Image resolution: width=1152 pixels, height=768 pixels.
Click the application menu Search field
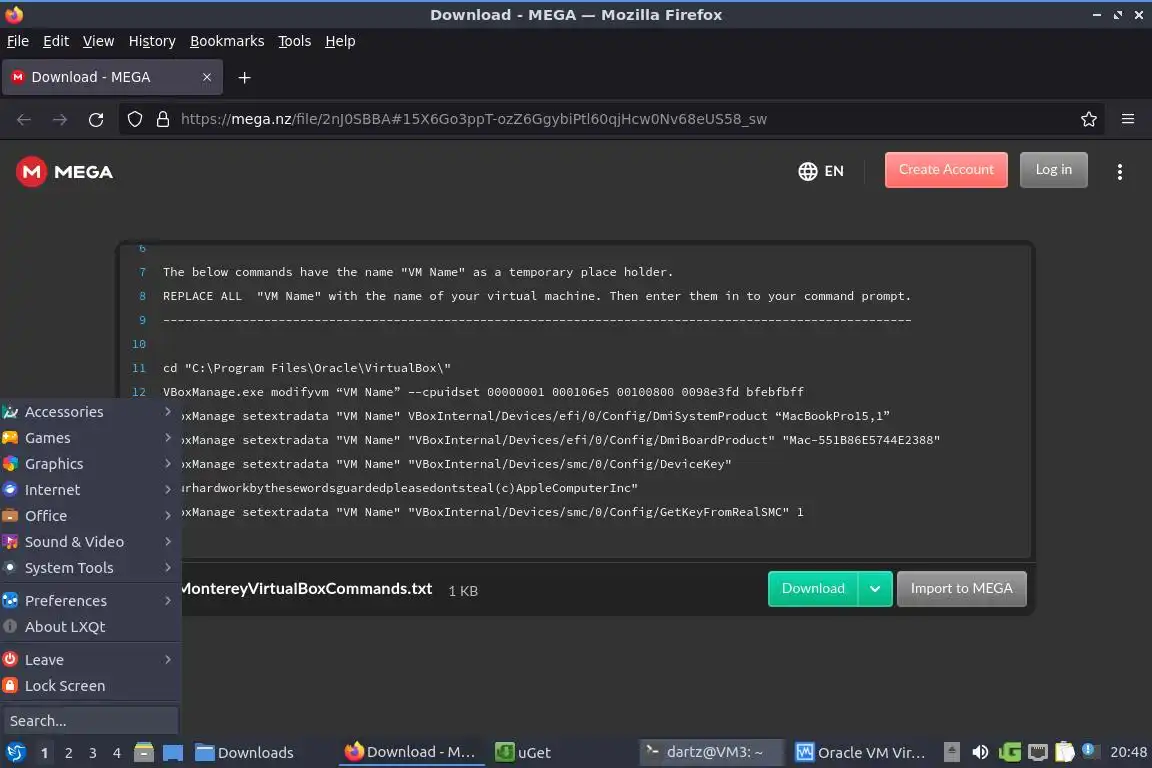point(90,720)
